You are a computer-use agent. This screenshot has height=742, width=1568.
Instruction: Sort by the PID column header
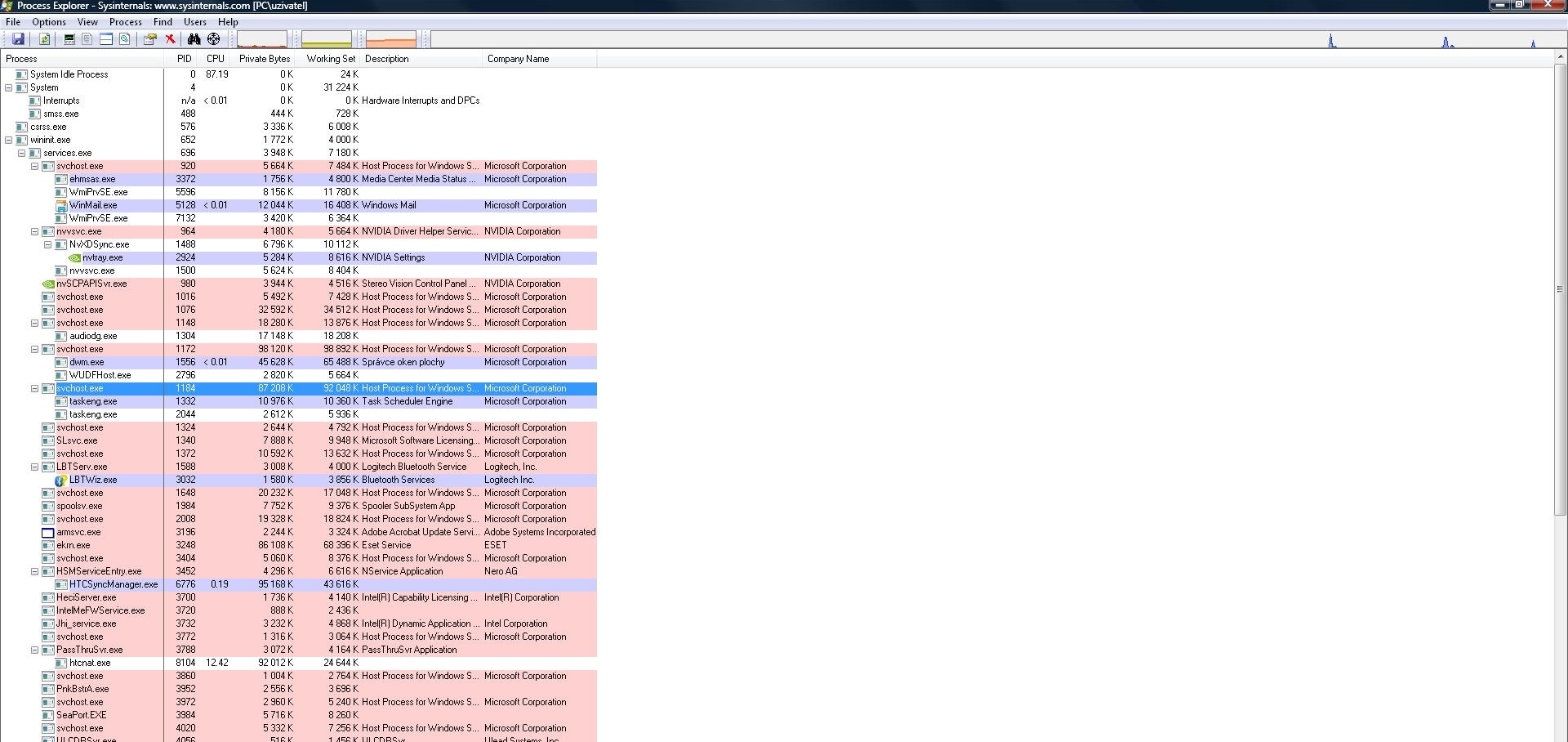pos(181,59)
